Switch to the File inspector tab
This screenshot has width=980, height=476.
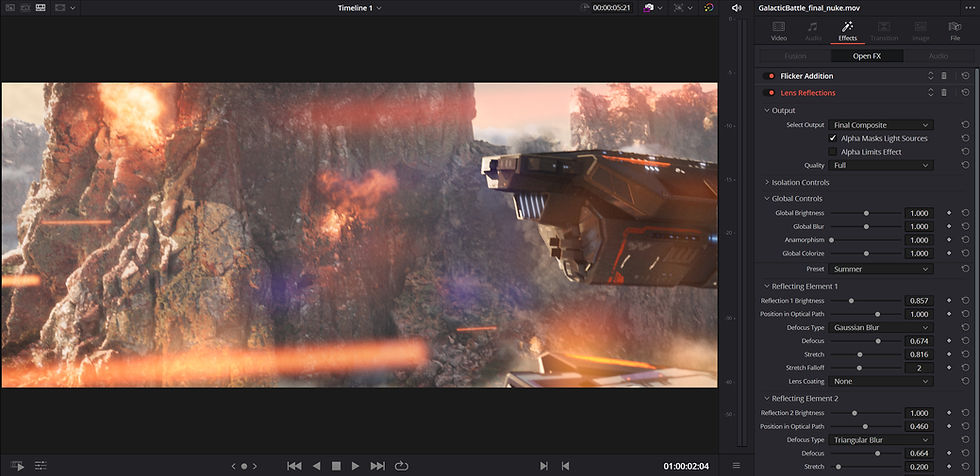click(x=954, y=31)
